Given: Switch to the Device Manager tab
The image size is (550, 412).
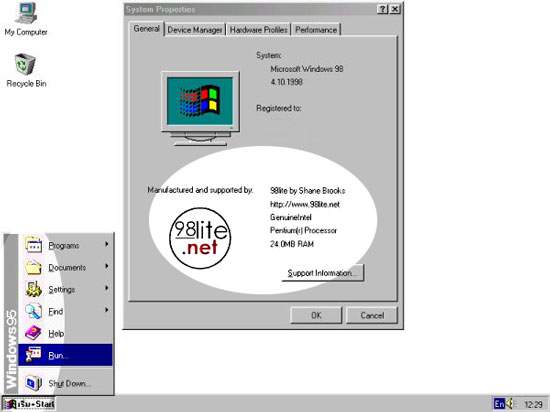Looking at the screenshot, I should [x=195, y=30].
